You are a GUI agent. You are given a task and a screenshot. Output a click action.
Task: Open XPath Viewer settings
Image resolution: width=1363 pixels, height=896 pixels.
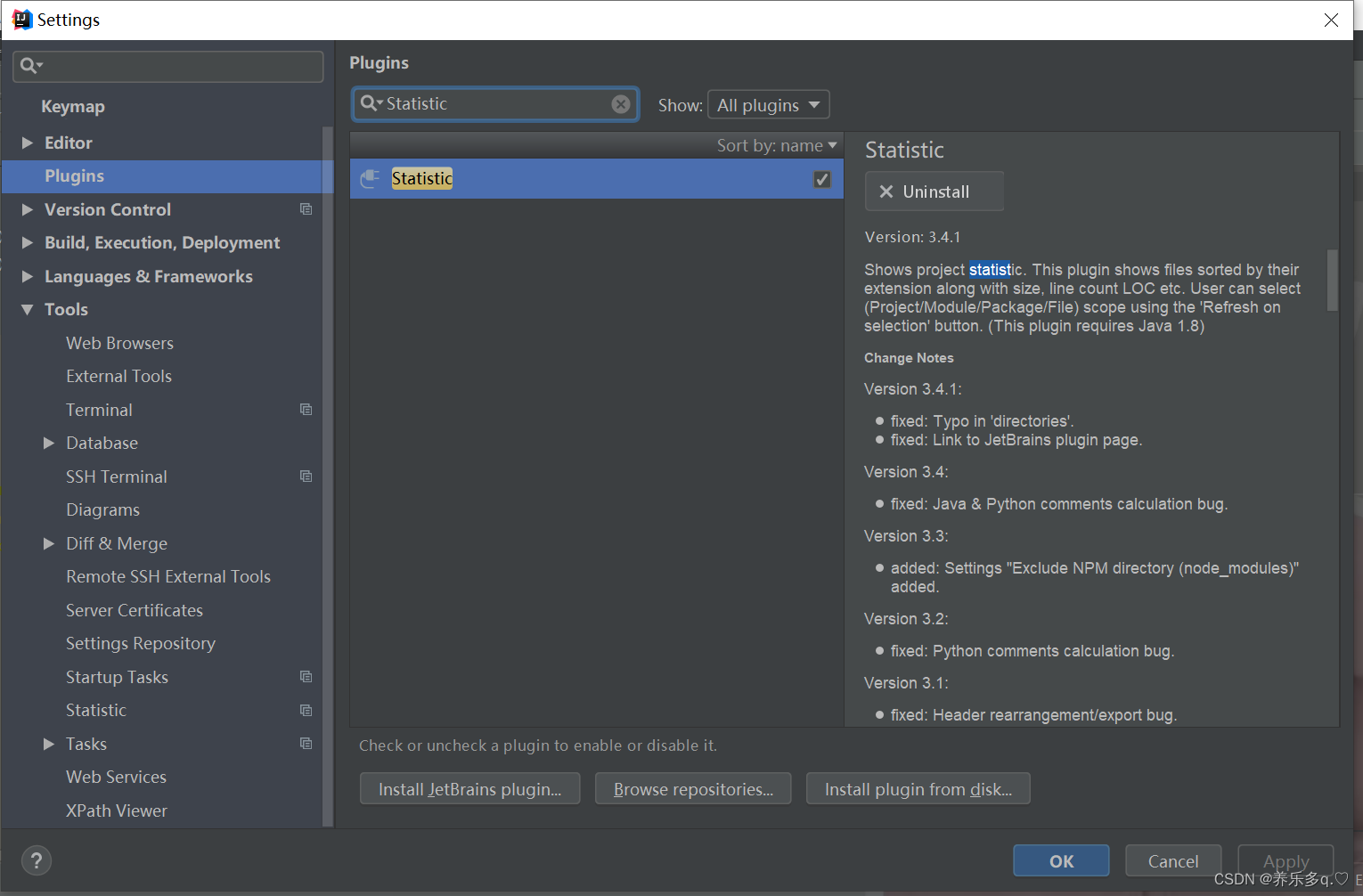(x=117, y=810)
